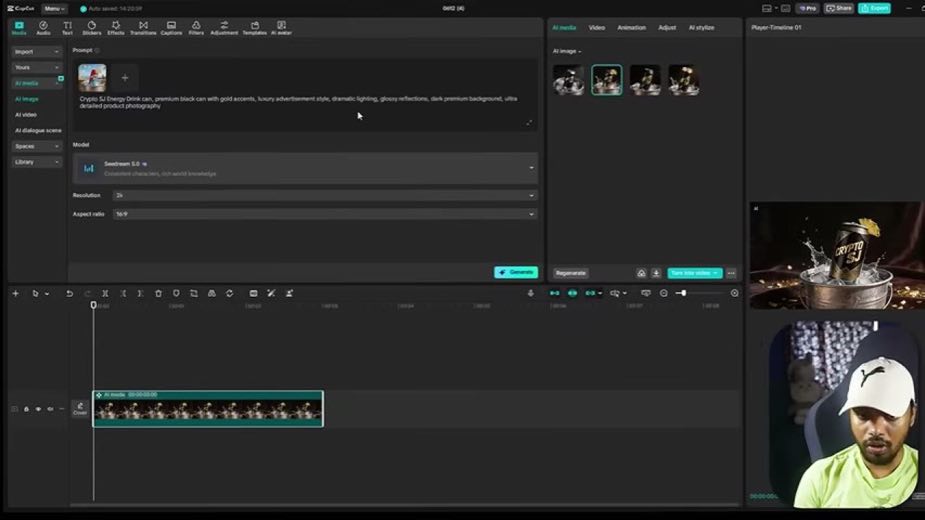The image size is (925, 520).
Task: Click the Regenerate button
Action: click(x=570, y=273)
